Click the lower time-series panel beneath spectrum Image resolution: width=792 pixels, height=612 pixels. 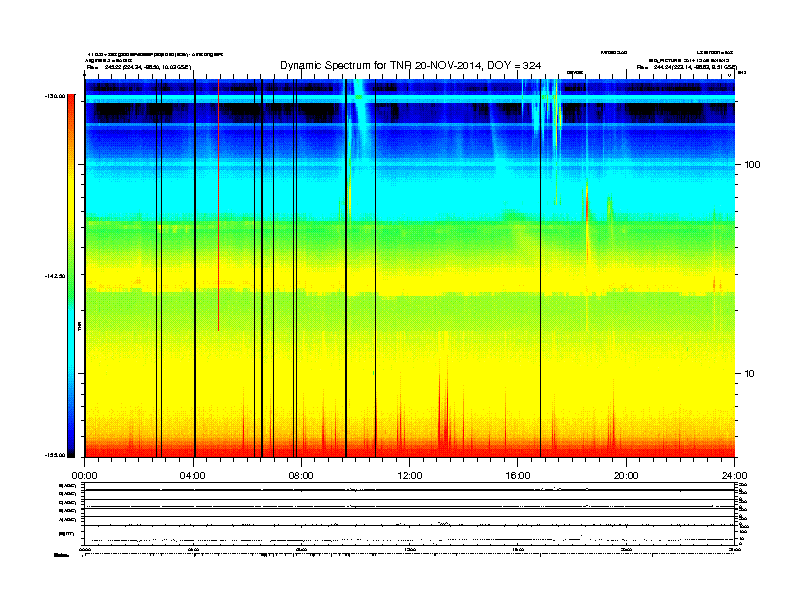(410, 514)
